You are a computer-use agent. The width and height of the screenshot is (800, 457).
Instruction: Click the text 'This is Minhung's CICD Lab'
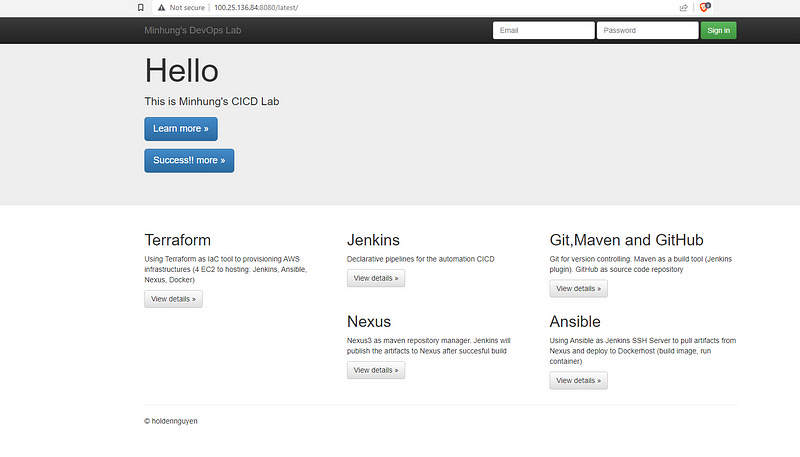click(212, 101)
